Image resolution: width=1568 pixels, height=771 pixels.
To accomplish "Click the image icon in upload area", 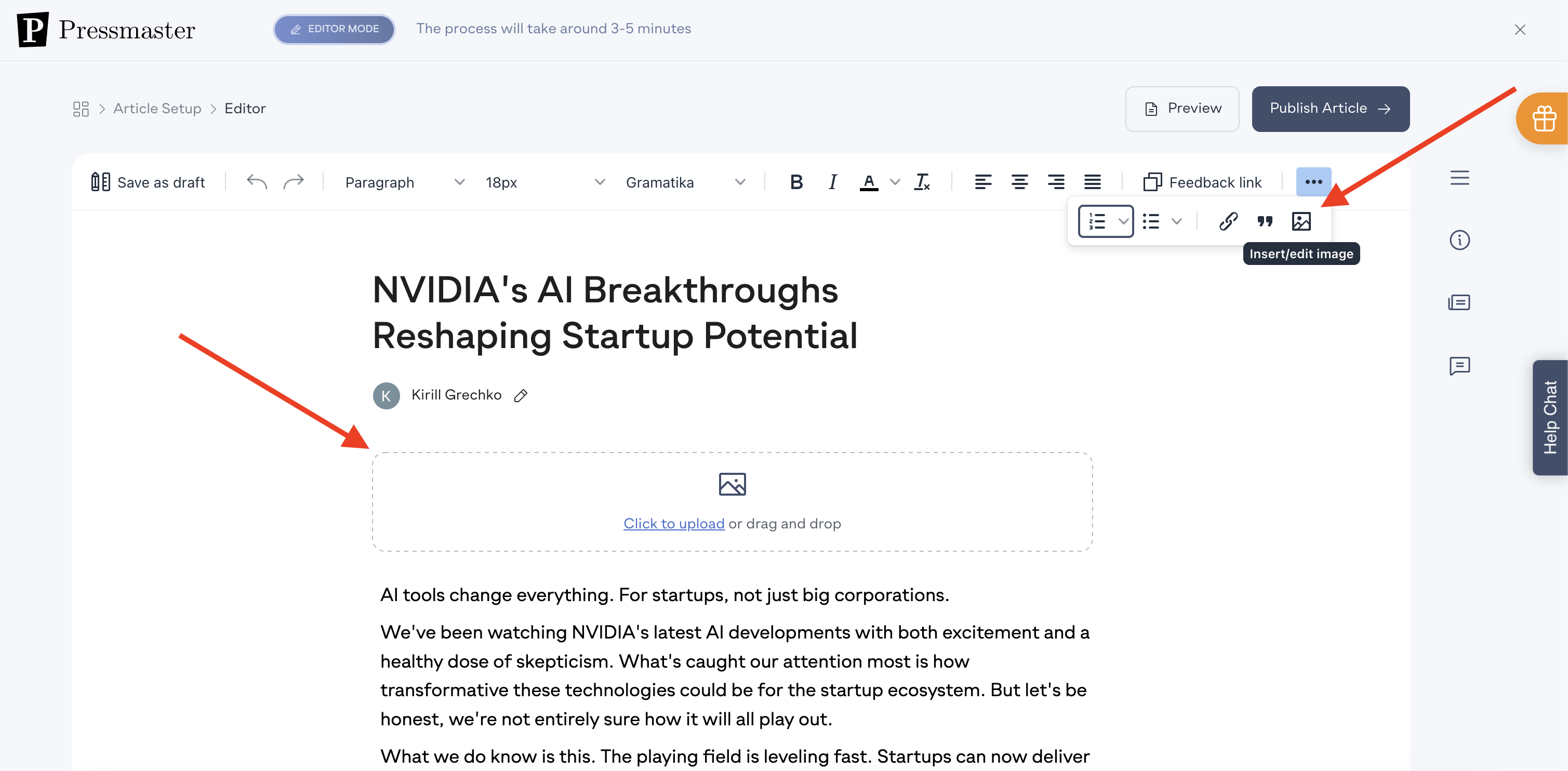I will click(732, 484).
